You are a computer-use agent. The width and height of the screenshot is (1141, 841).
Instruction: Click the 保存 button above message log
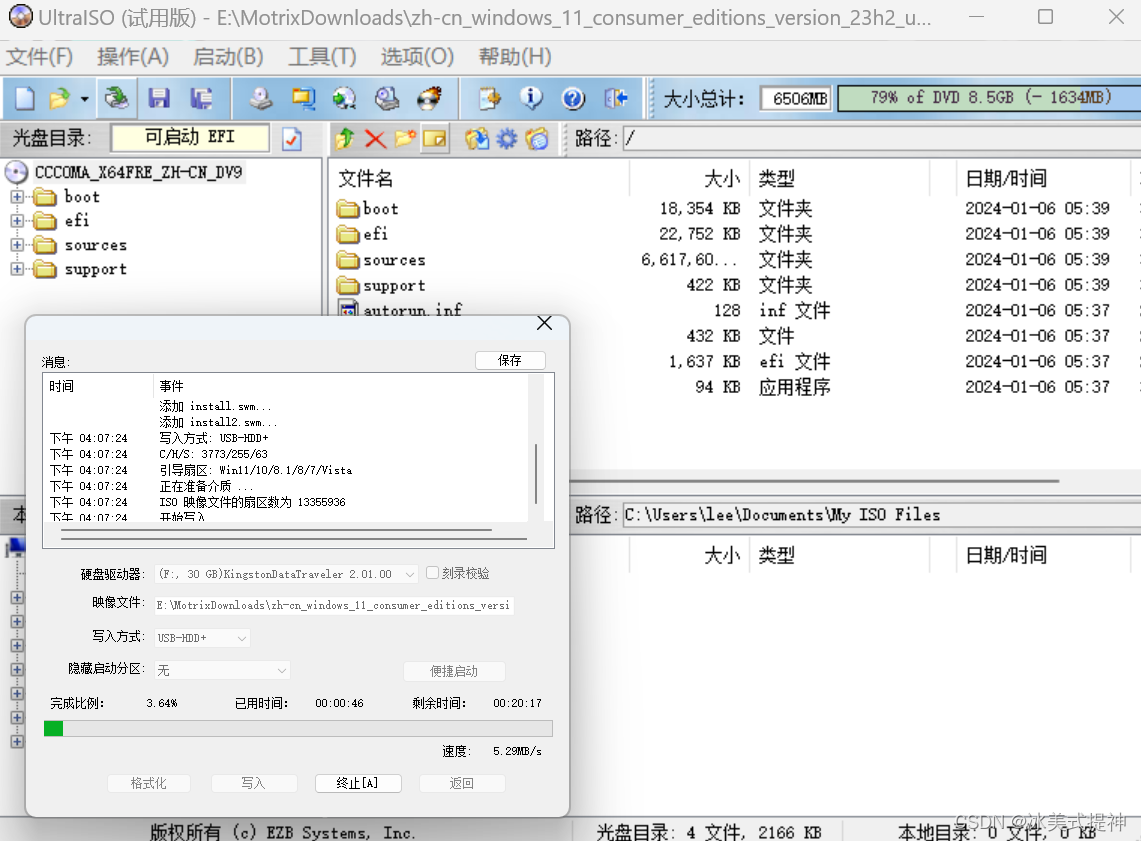click(510, 360)
